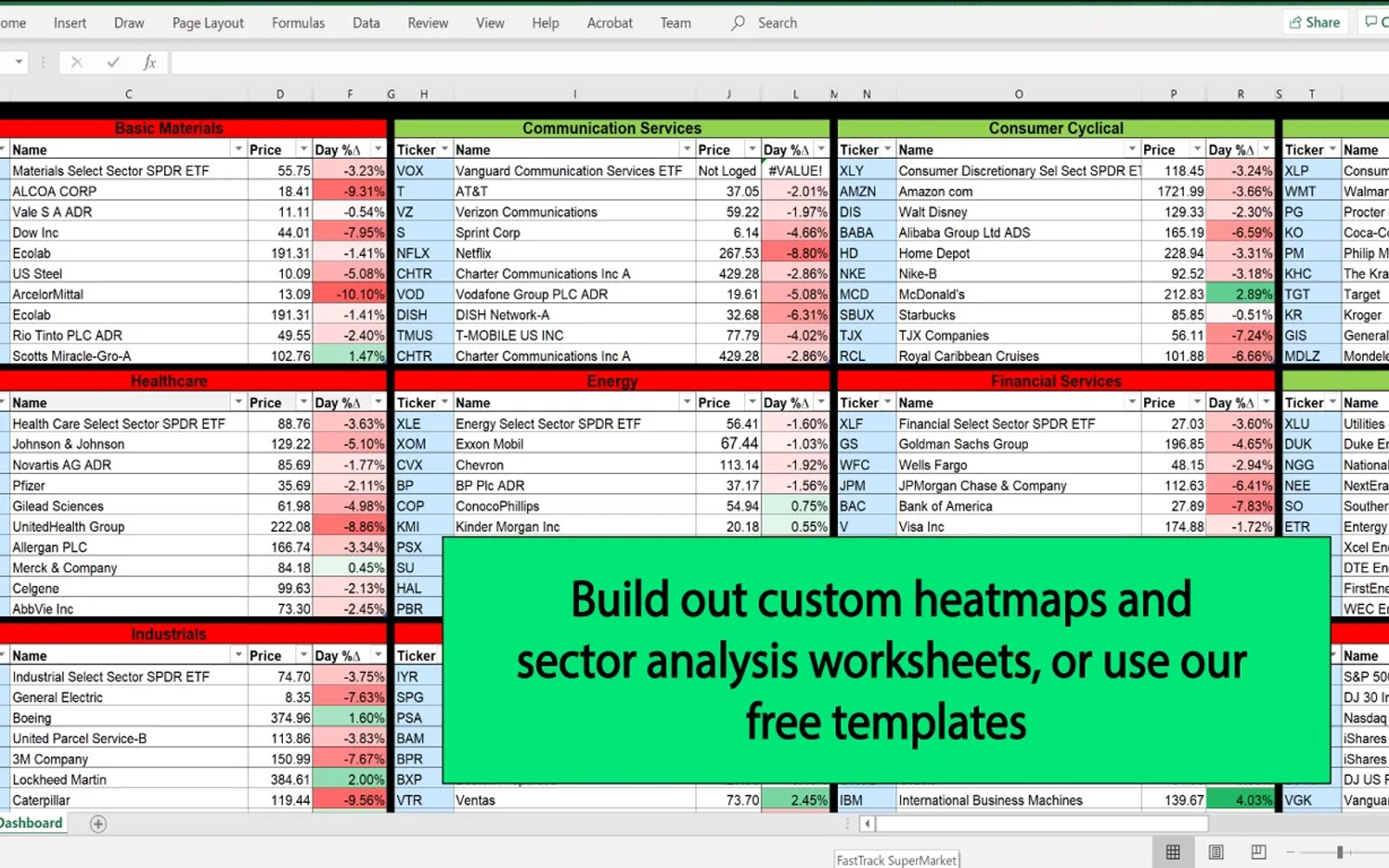1389x868 pixels.
Task: Open the Insert ribbon tab
Action: pos(69,23)
